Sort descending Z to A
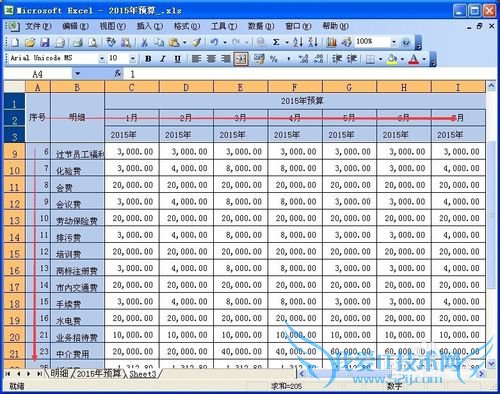500x394 pixels. [313, 42]
